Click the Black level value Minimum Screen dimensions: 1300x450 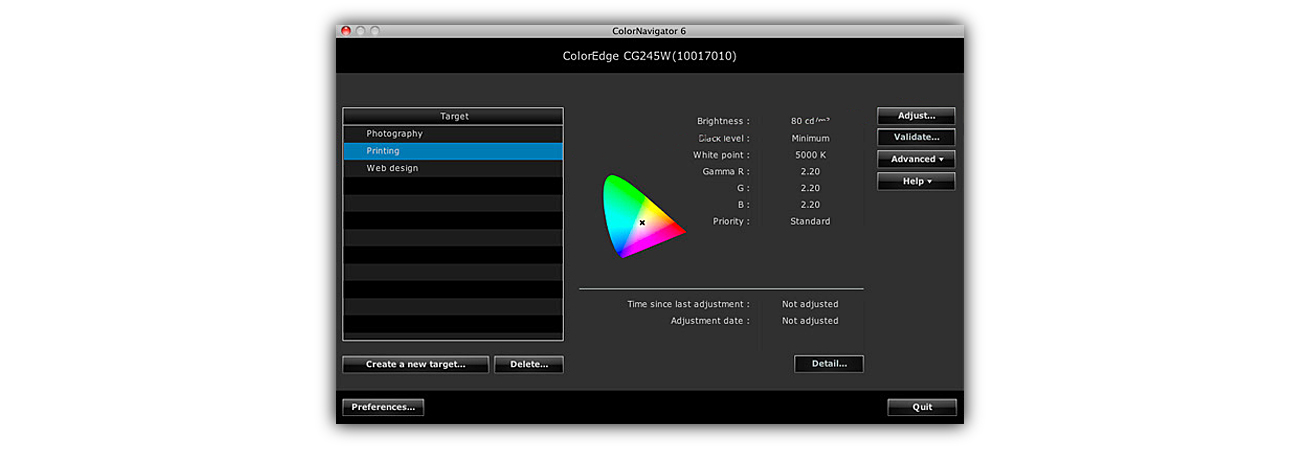pos(810,138)
